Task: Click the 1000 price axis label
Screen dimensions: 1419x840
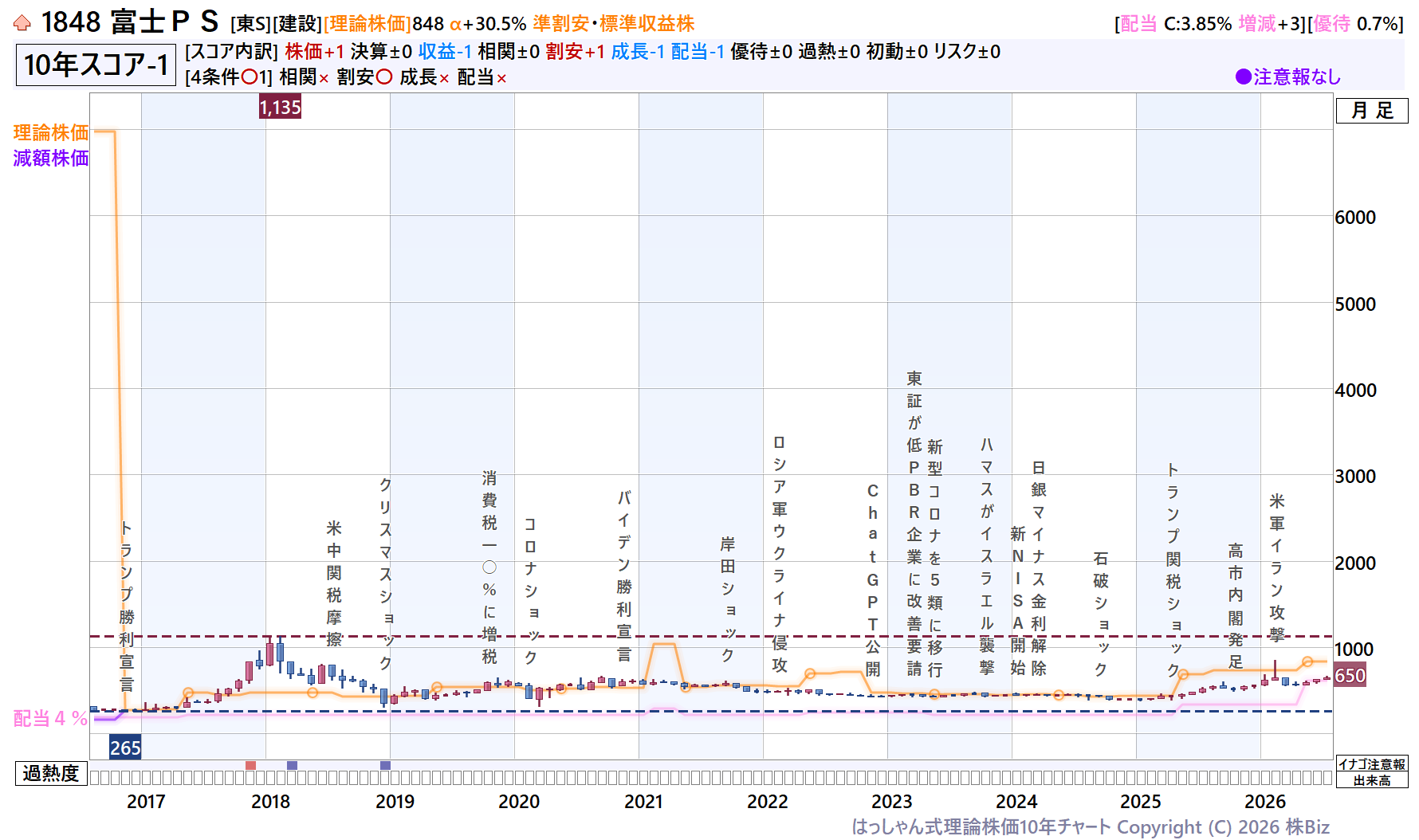Action: point(1354,650)
